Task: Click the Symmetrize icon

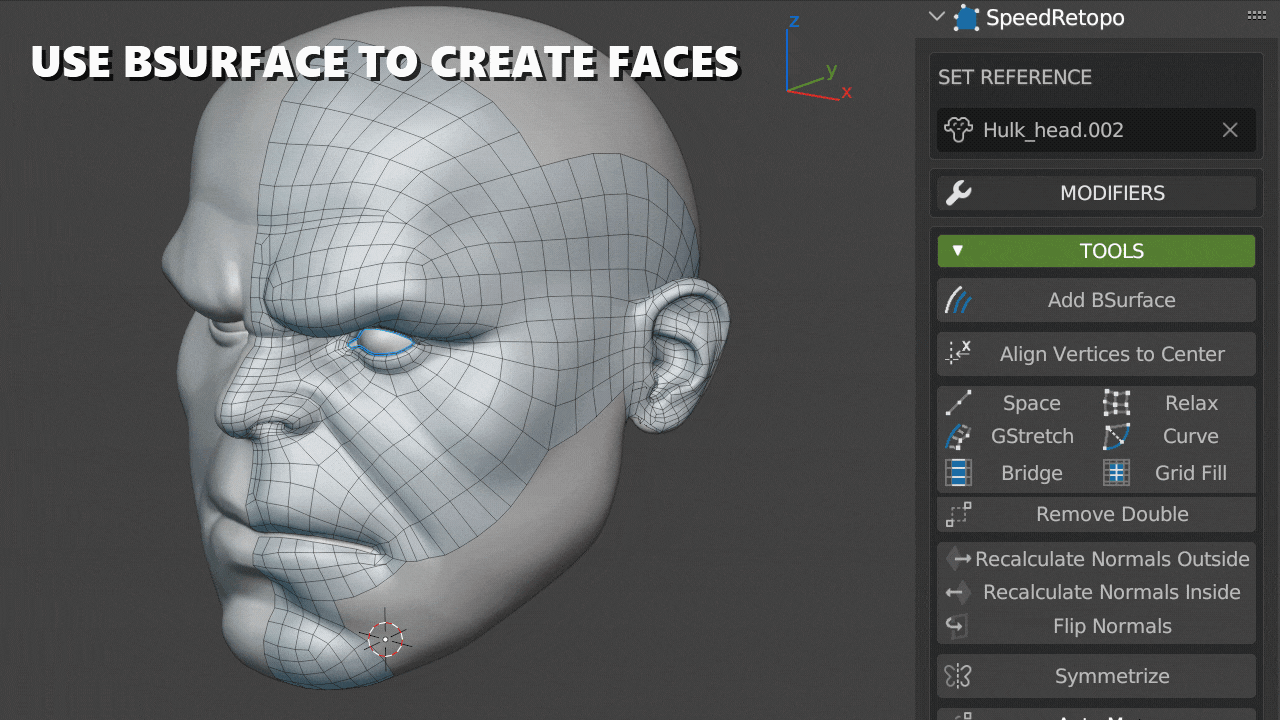Action: tap(957, 676)
